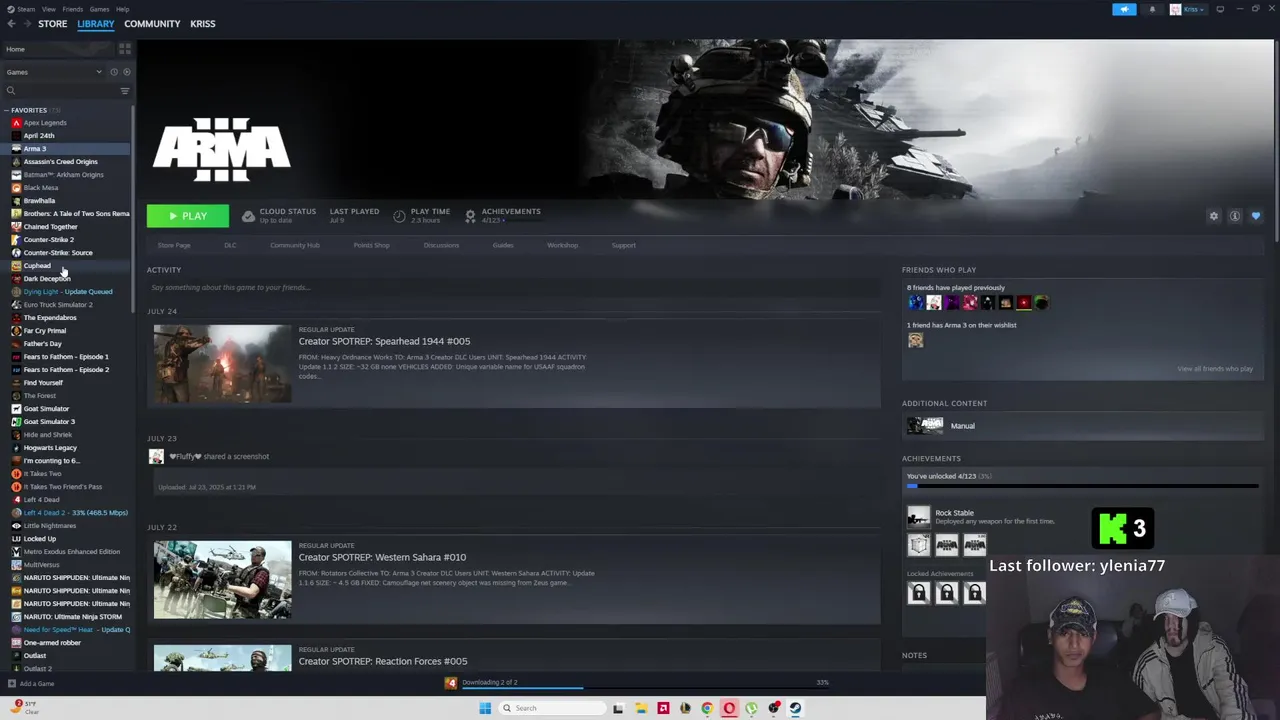Screen dimensions: 1280x720
Task: Switch to Big Picture mode icon
Action: tap(1220, 9)
